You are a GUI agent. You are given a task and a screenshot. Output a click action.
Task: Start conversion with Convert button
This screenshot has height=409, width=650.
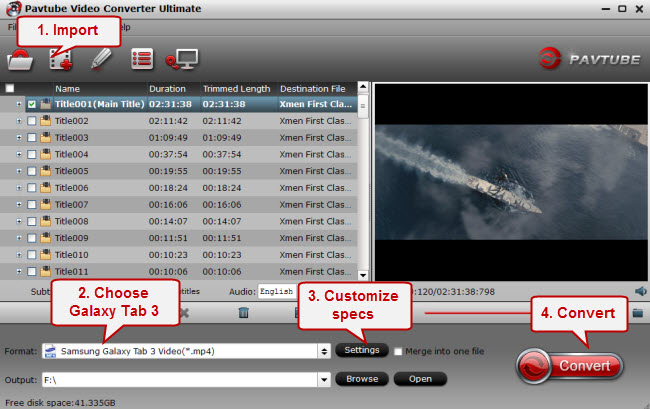[x=570, y=366]
